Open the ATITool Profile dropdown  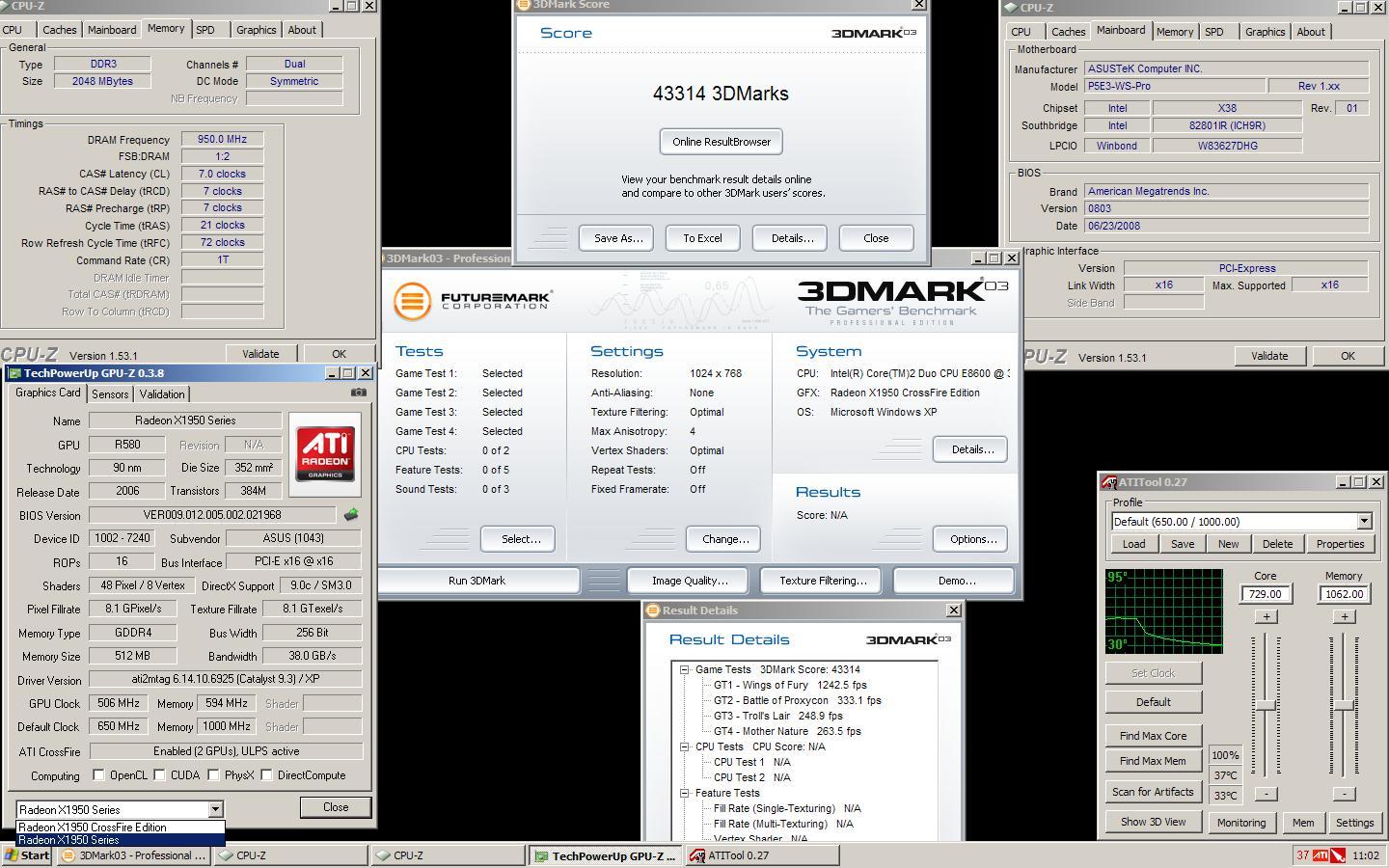tap(1364, 522)
